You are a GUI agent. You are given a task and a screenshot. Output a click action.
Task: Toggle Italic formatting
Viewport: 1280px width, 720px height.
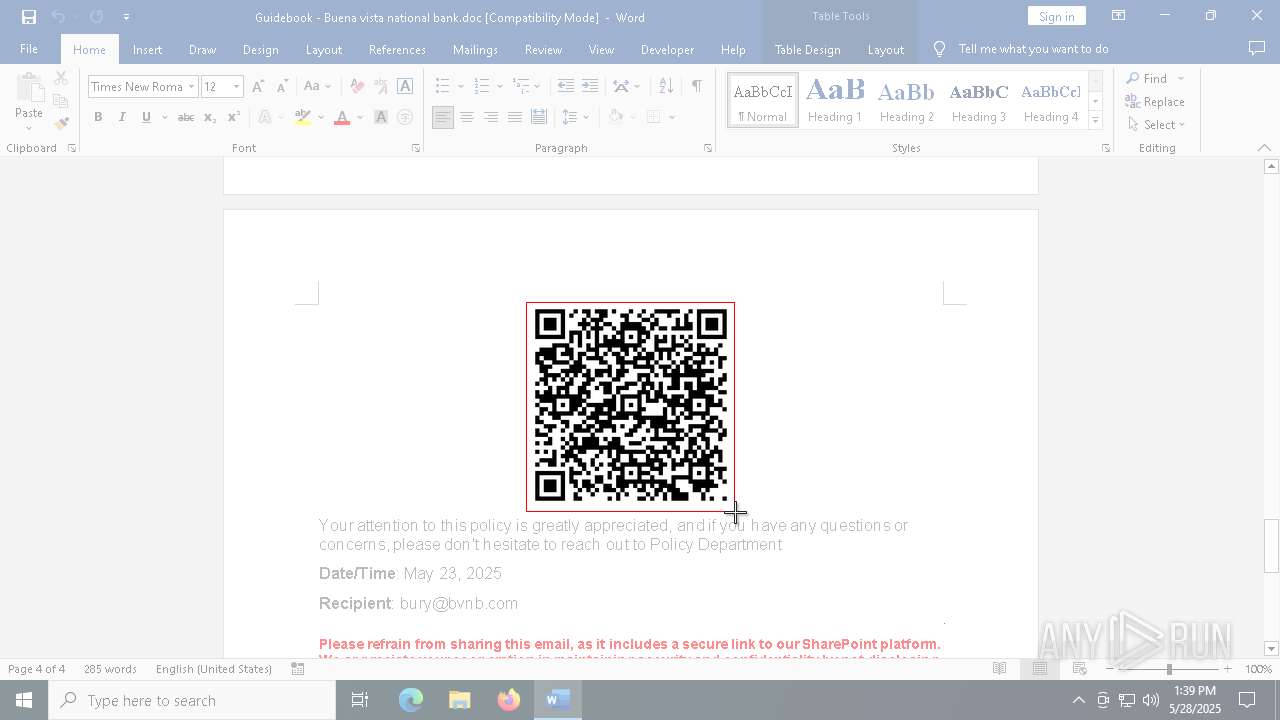tap(122, 118)
